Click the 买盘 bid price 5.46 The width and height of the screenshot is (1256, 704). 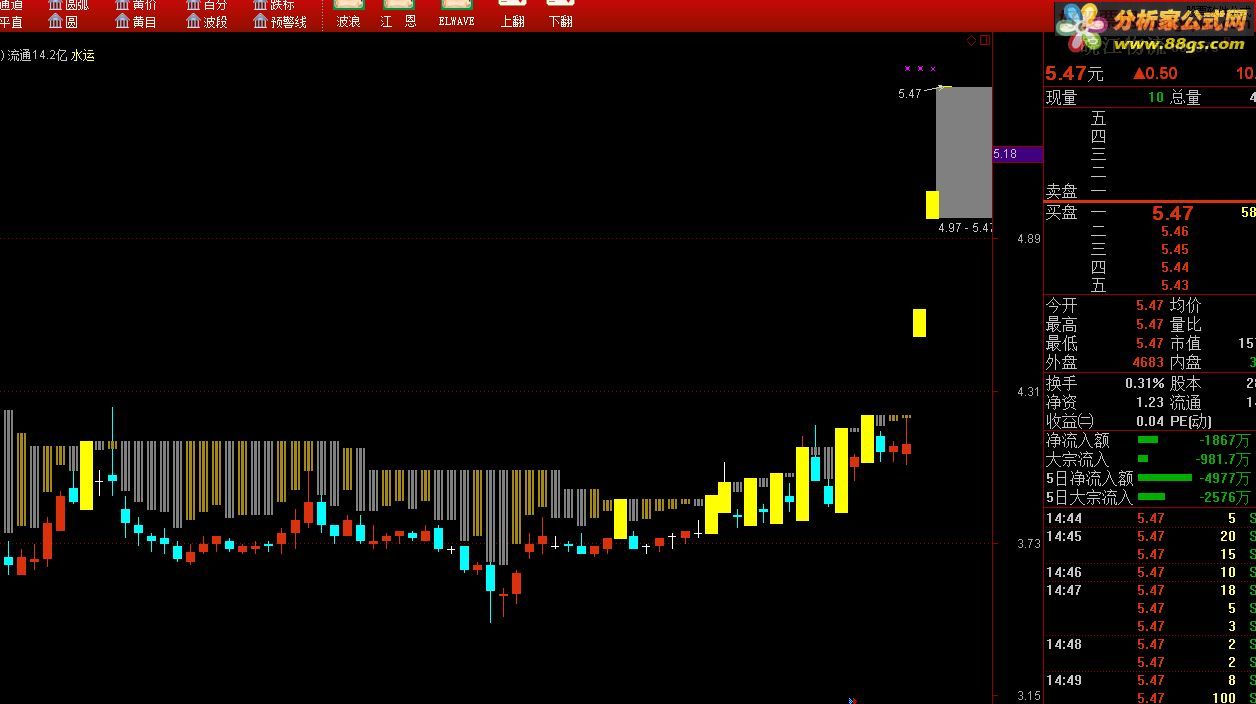click(1175, 232)
